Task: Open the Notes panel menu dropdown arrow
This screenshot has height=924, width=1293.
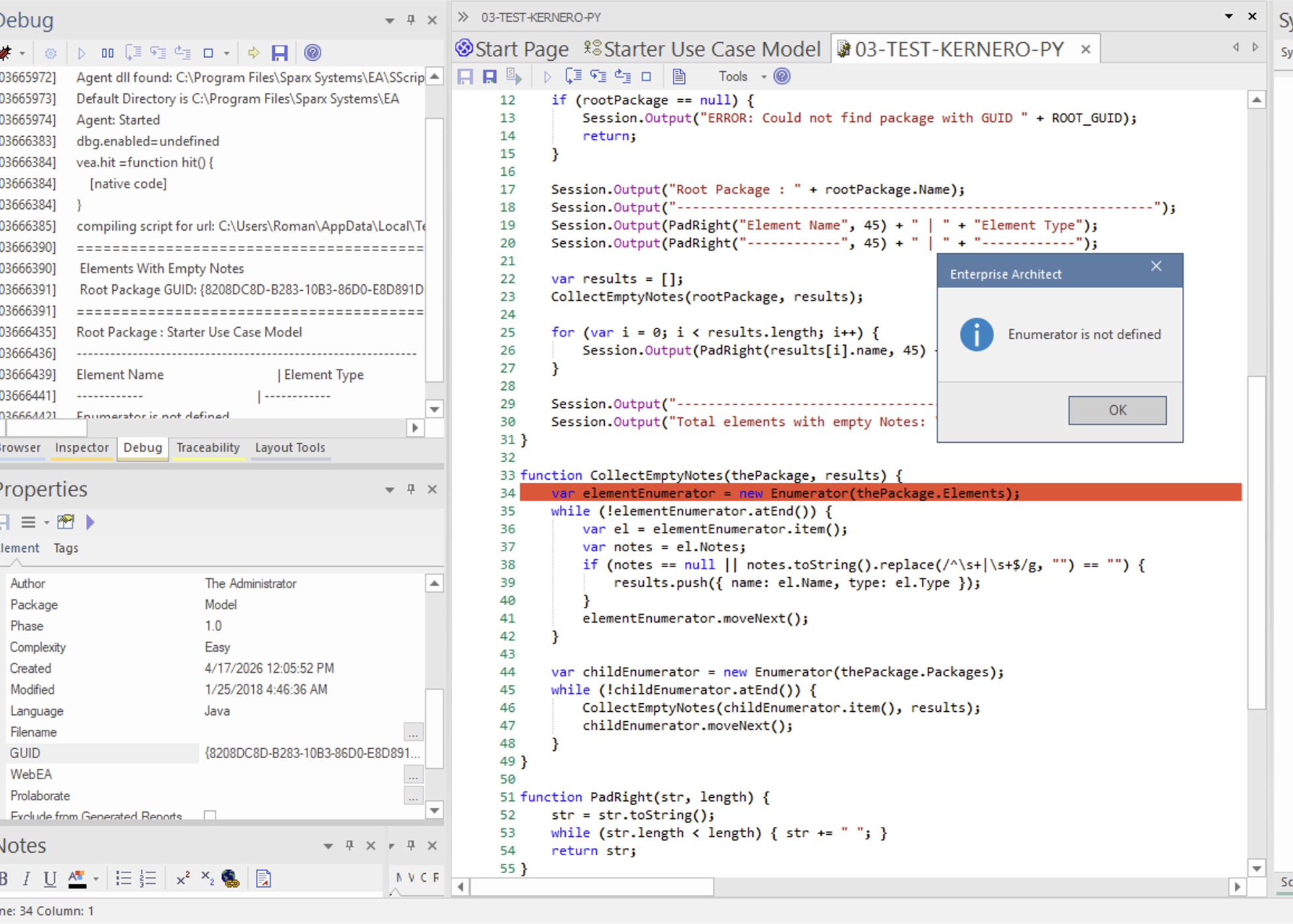Action: click(328, 846)
